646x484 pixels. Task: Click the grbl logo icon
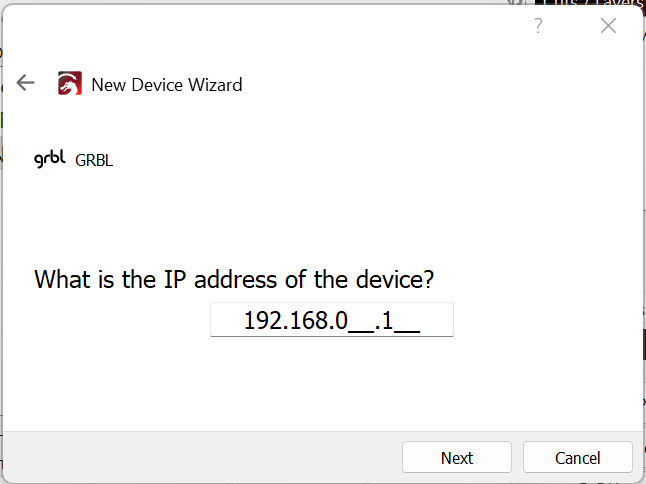coord(50,159)
